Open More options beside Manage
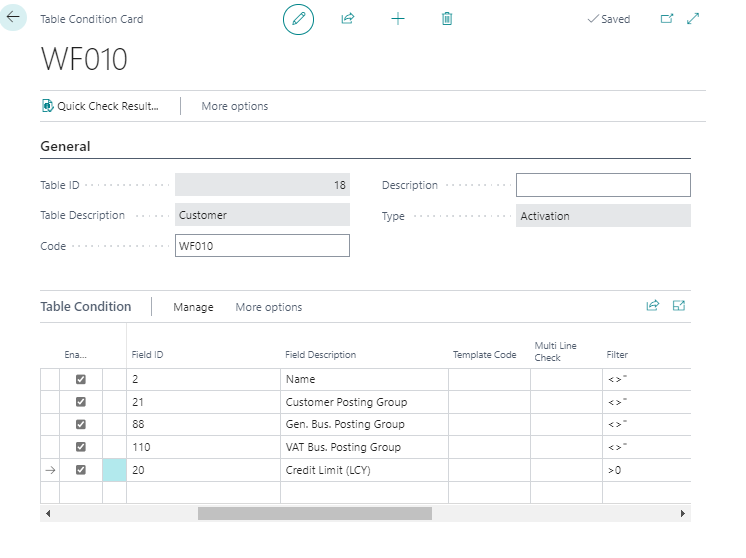Image resolution: width=746 pixels, height=558 pixels. 268,307
